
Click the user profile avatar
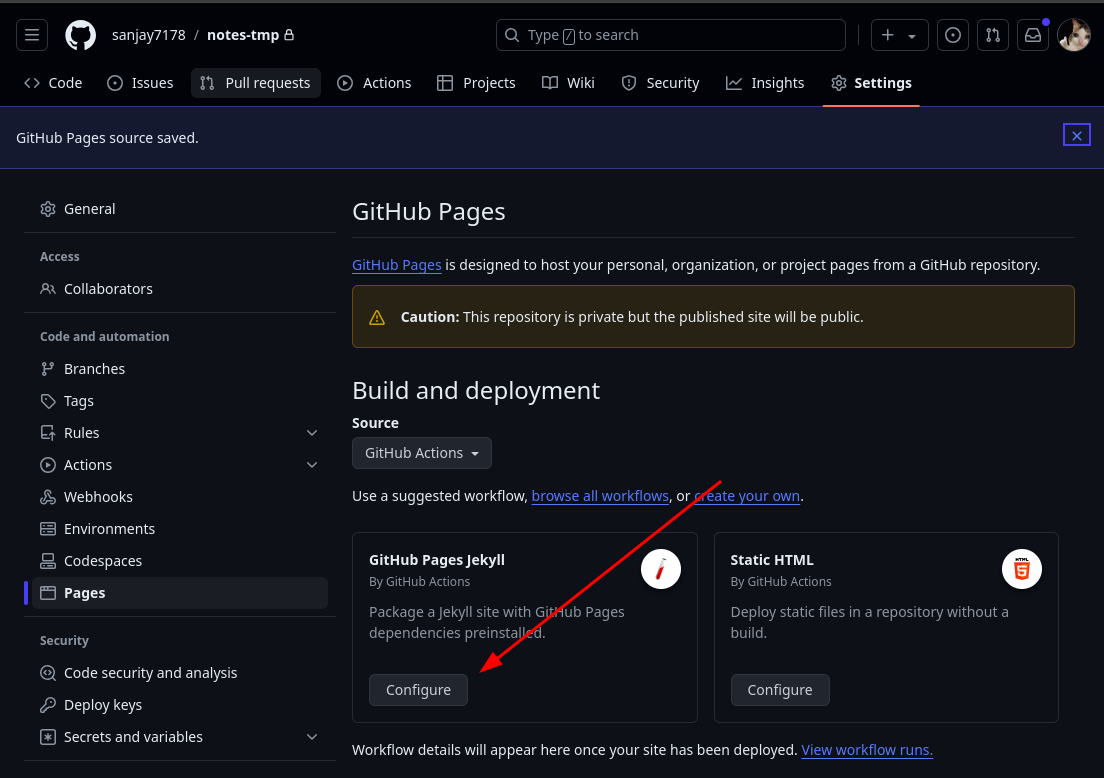coord(1074,35)
